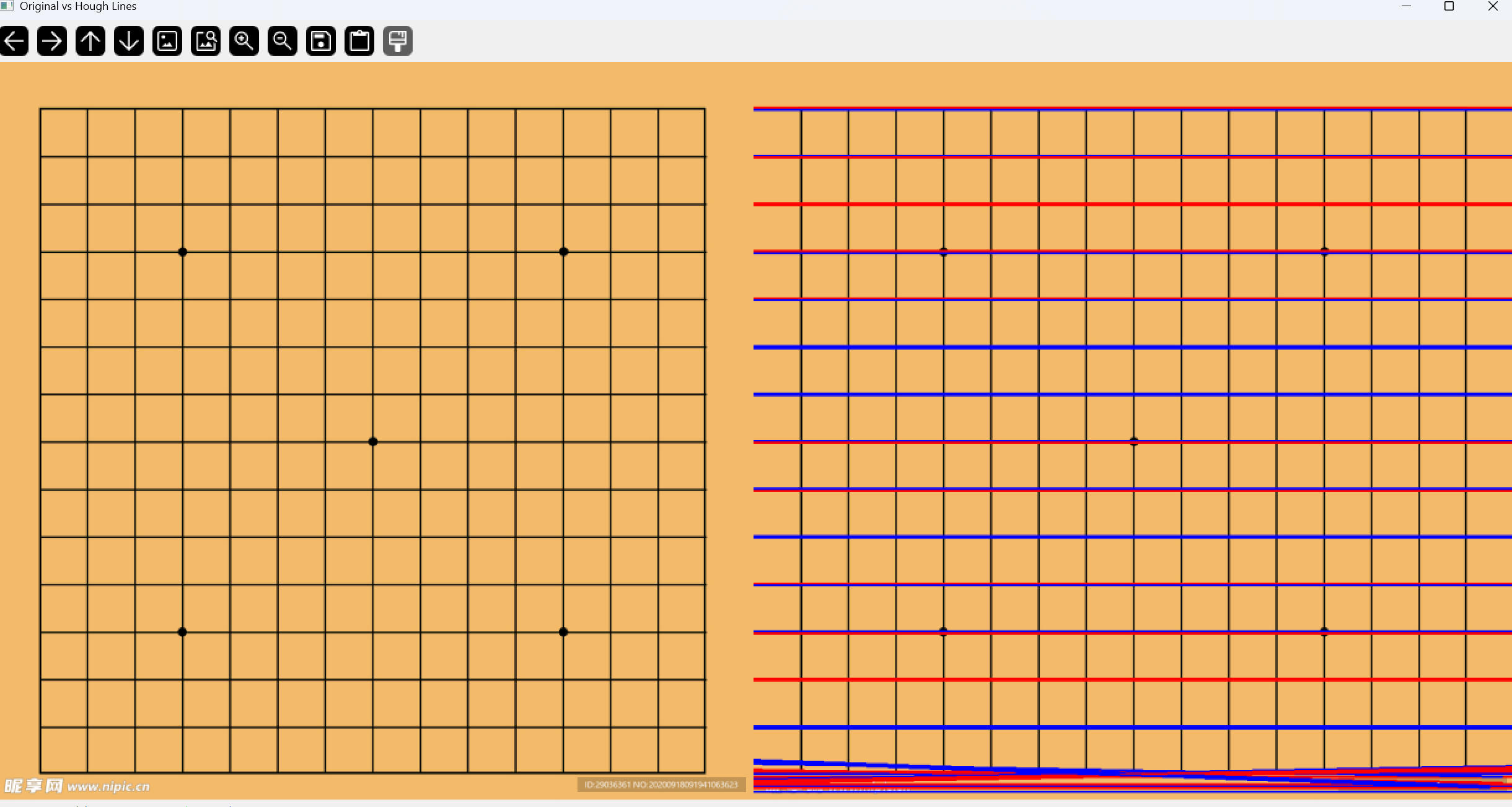Fit image to window icon
Viewport: 1512px width, 807px height.
206,41
